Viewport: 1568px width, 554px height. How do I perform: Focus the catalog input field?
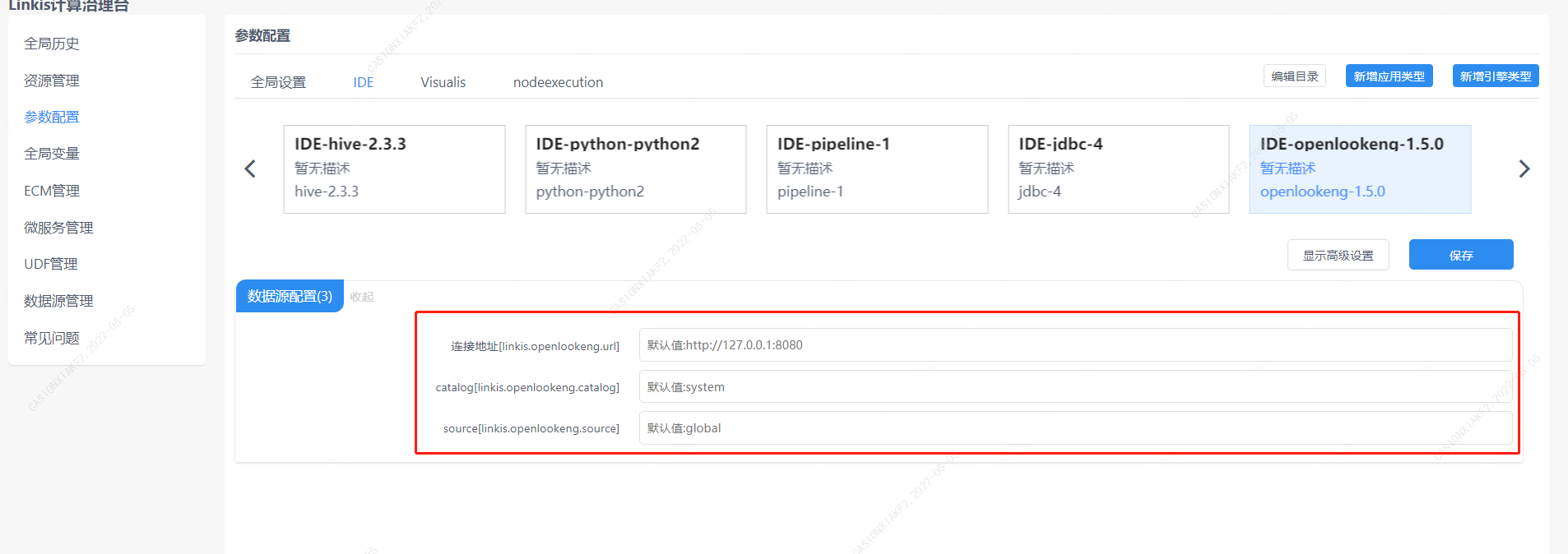(1074, 386)
